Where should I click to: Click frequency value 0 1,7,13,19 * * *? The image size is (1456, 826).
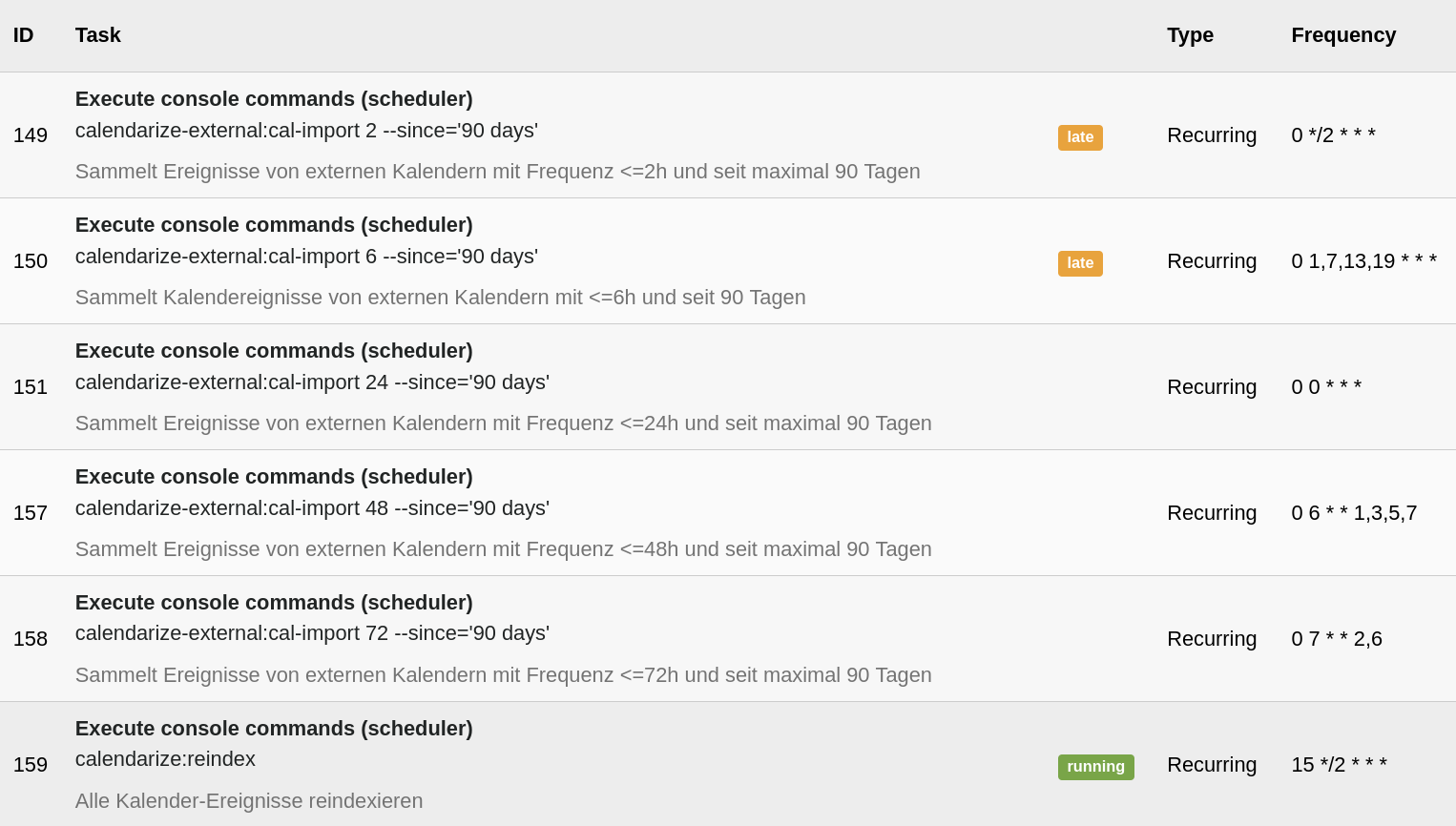[1363, 261]
